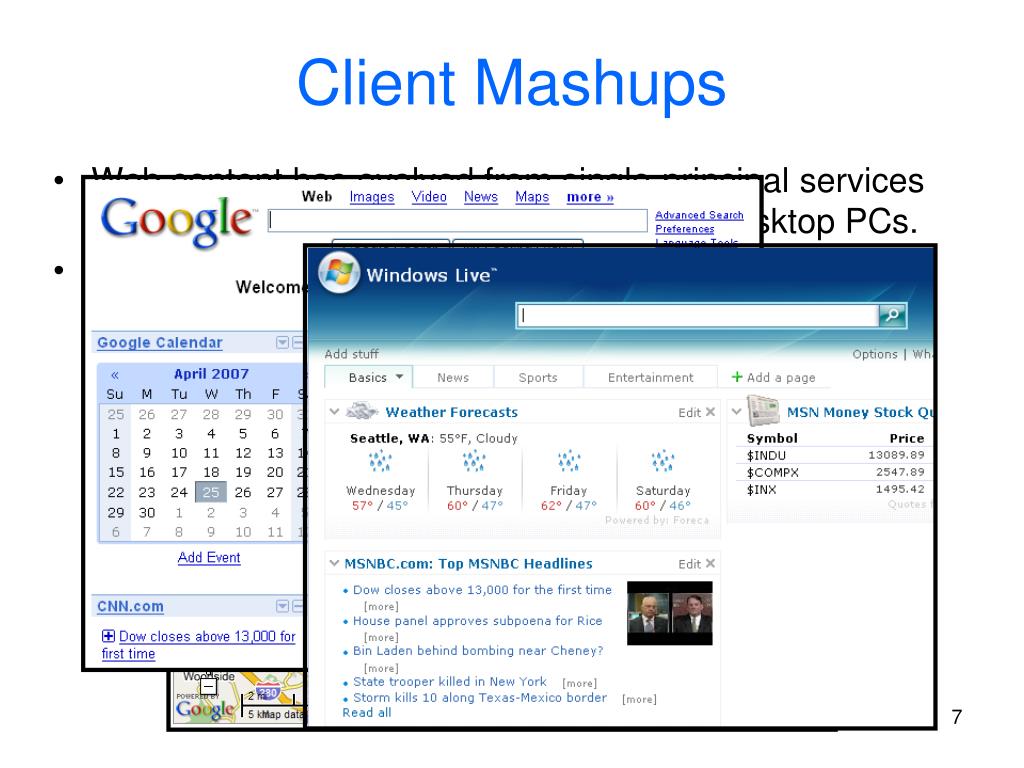Click Friday's rain icon in the forecast

click(x=569, y=460)
